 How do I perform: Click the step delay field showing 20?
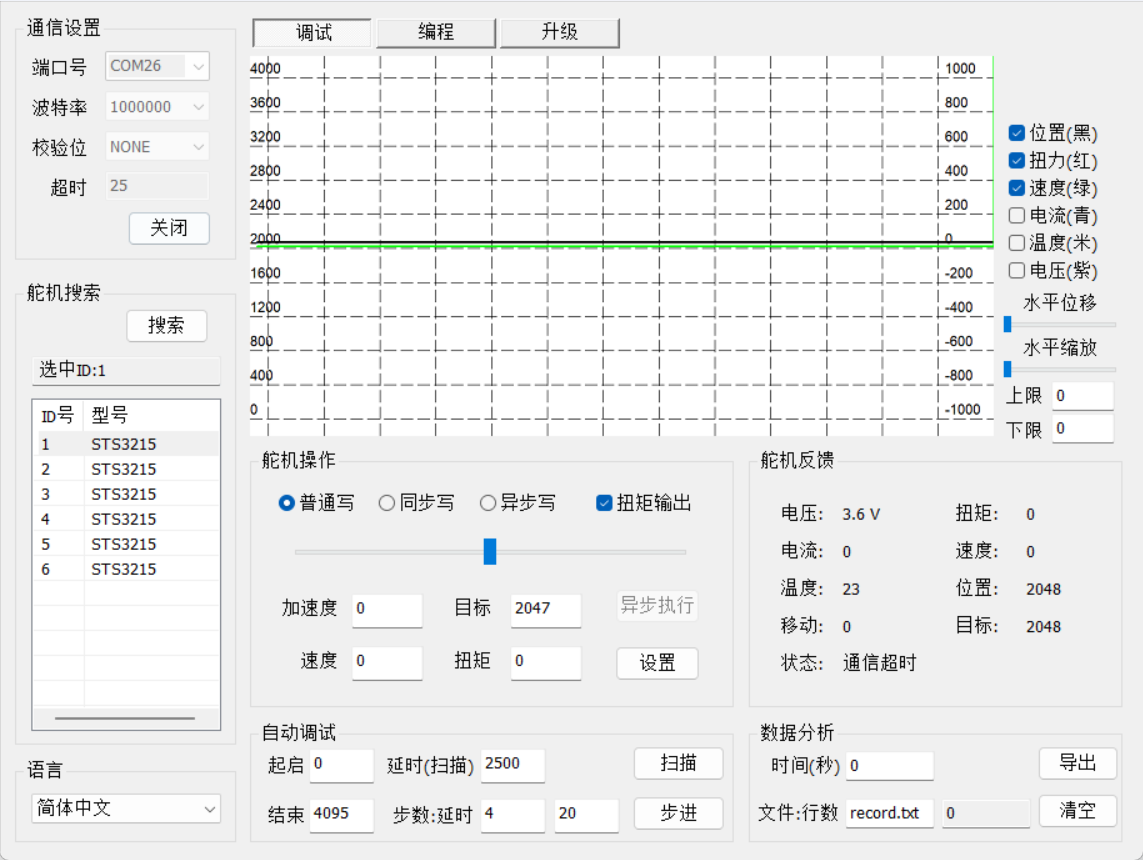click(587, 814)
